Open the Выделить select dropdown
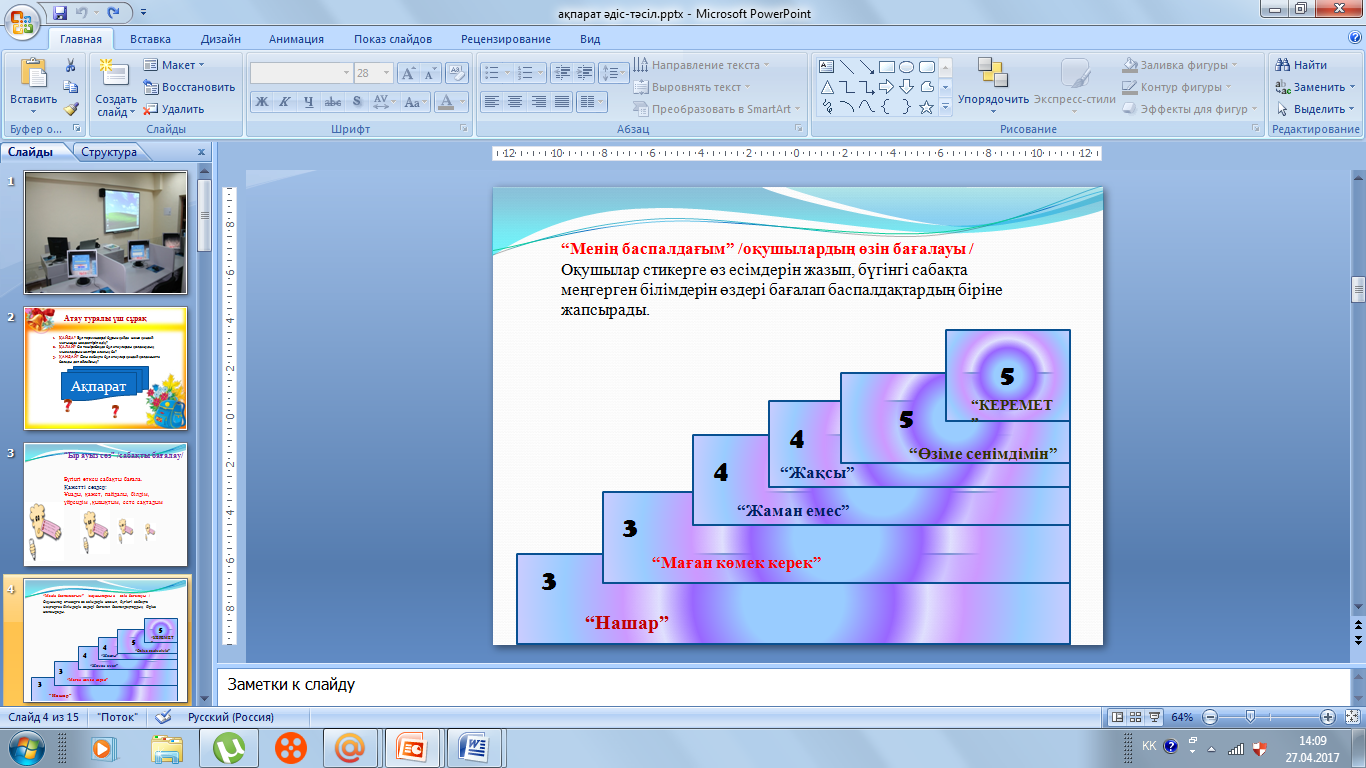Screen dimensions: 1366x768 pos(1316,109)
